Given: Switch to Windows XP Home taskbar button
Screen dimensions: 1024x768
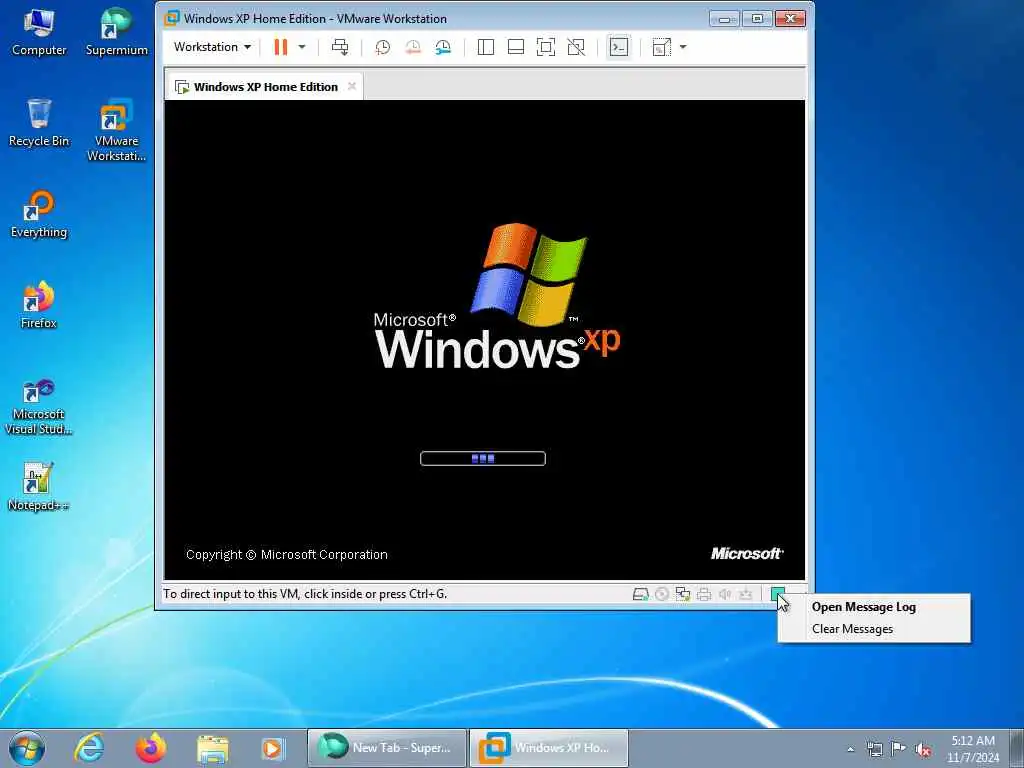Looking at the screenshot, I should pyautogui.click(x=549, y=748).
